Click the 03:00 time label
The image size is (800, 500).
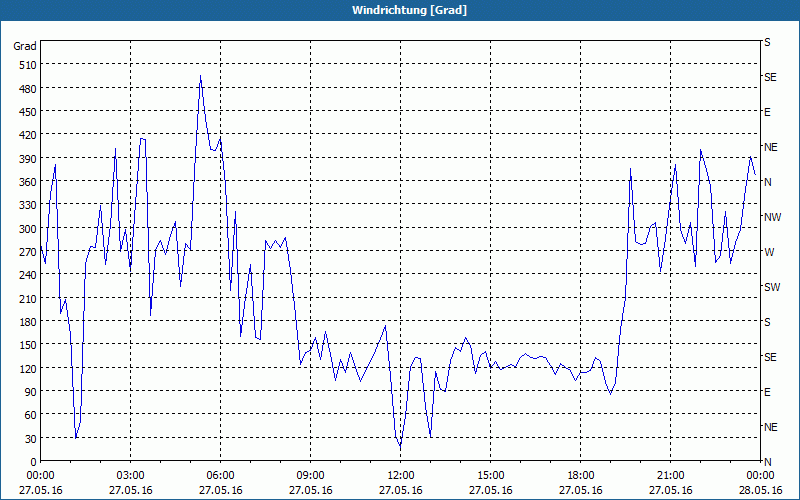tap(130, 476)
